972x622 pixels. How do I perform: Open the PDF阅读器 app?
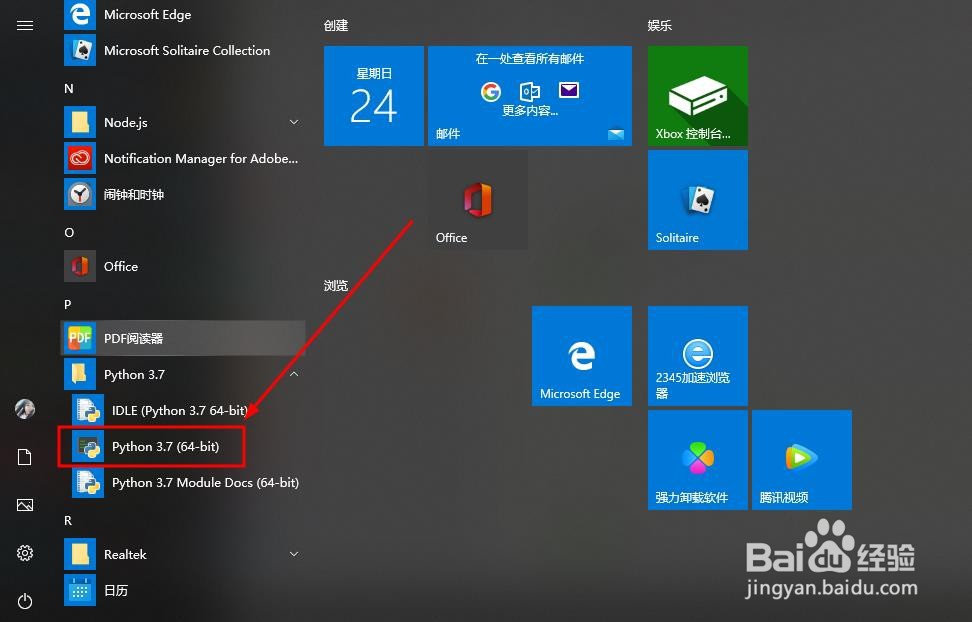click(x=185, y=338)
